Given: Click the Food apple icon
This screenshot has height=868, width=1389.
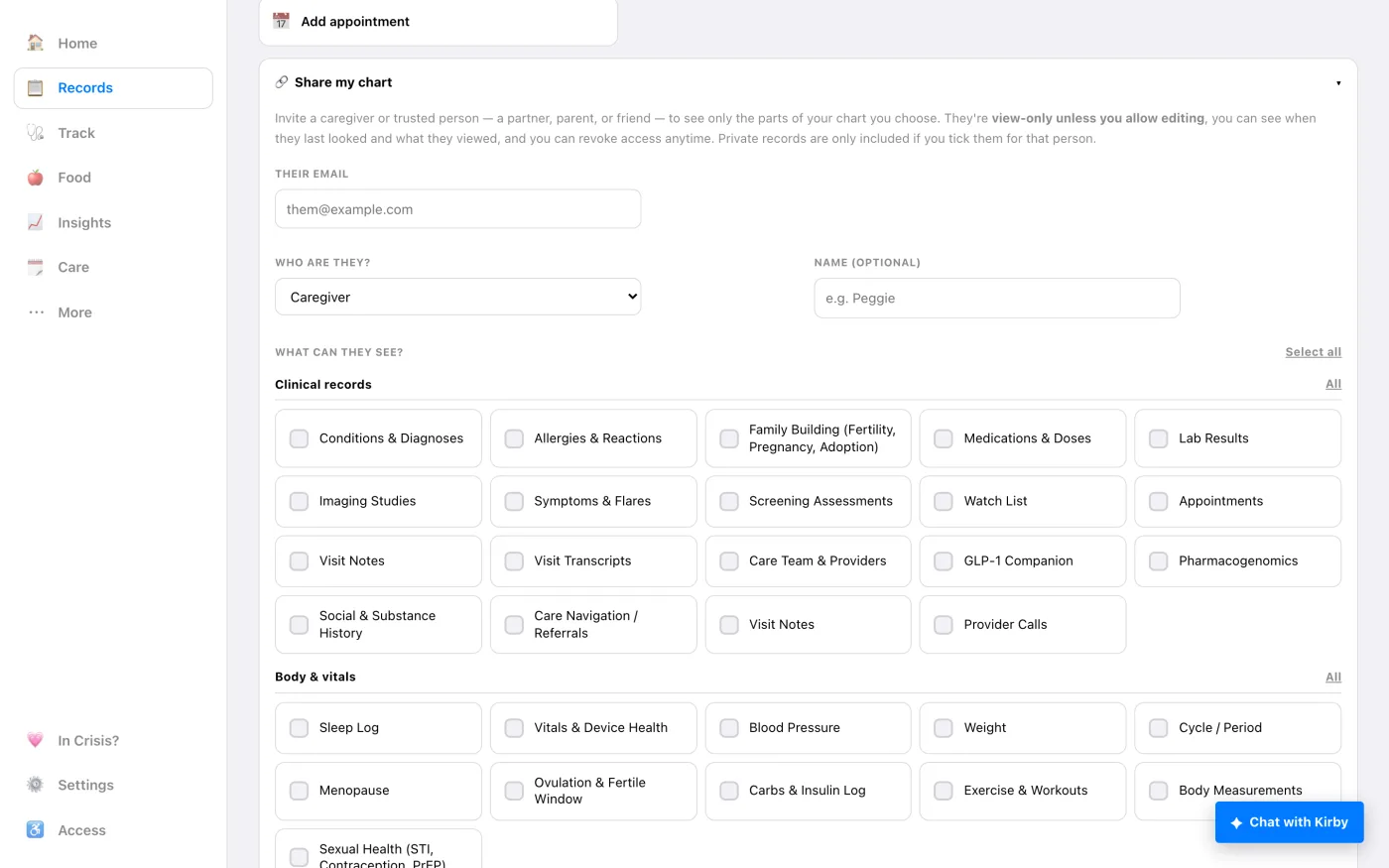Looking at the screenshot, I should tap(36, 178).
